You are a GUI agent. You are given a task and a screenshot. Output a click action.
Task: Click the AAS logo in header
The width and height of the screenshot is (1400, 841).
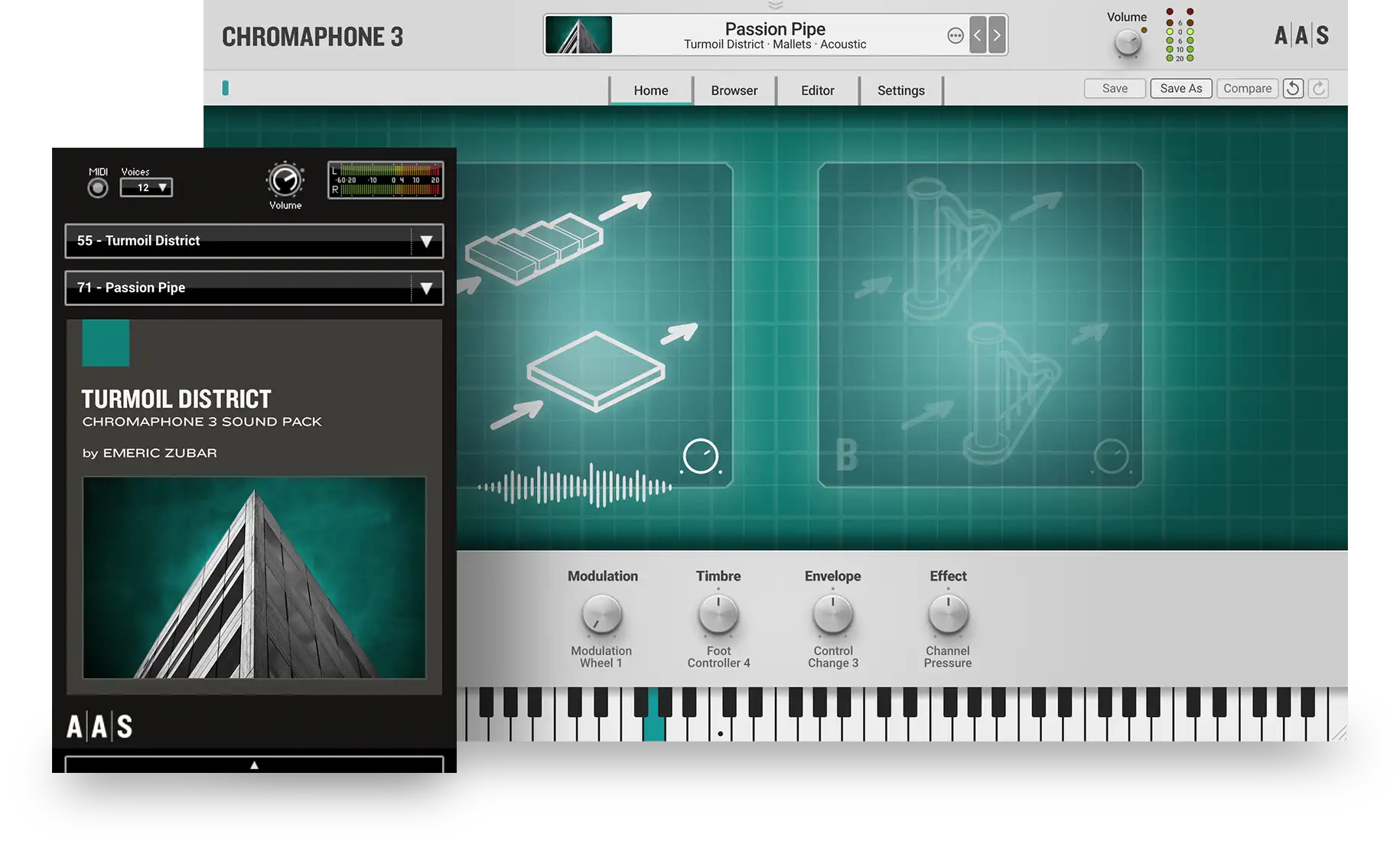(1301, 35)
